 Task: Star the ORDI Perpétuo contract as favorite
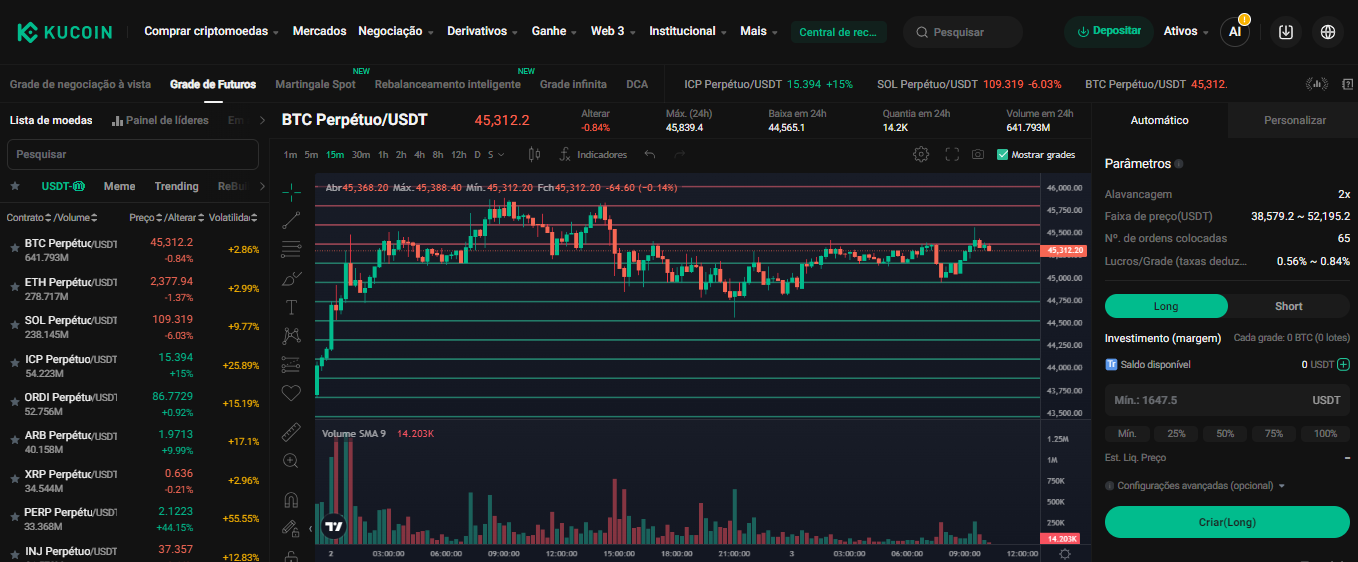pos(14,402)
